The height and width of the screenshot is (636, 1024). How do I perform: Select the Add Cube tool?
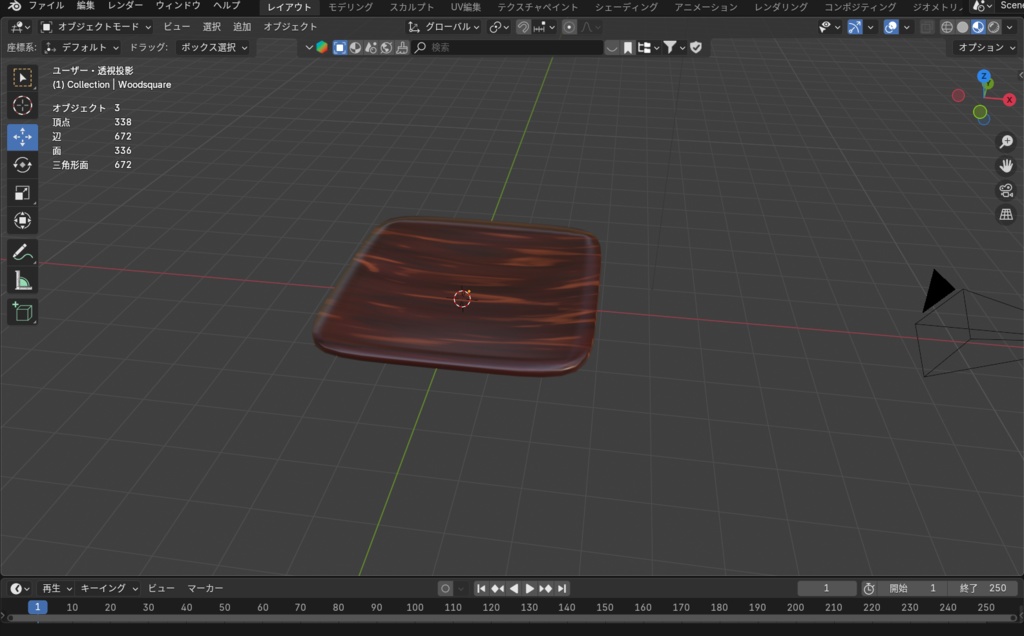(x=22, y=312)
